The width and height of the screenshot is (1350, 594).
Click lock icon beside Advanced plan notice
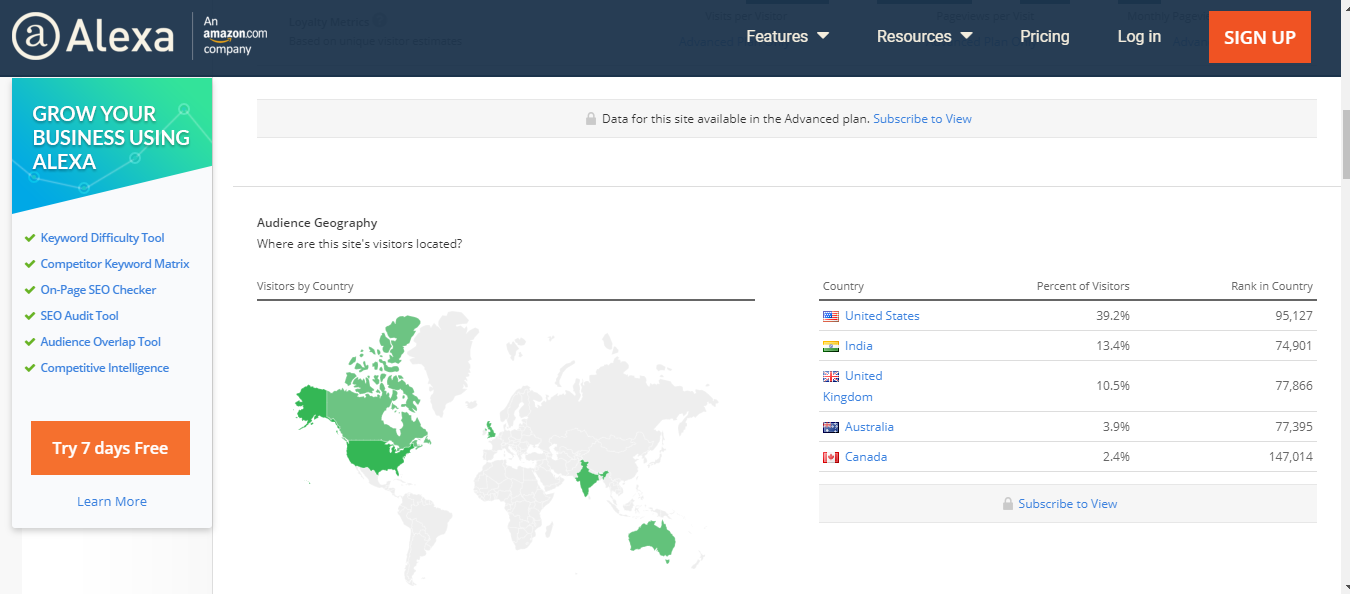591,119
